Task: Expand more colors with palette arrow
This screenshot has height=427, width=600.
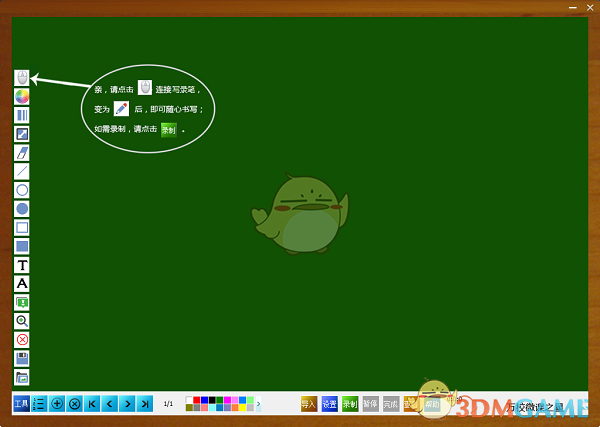Action: 258,404
